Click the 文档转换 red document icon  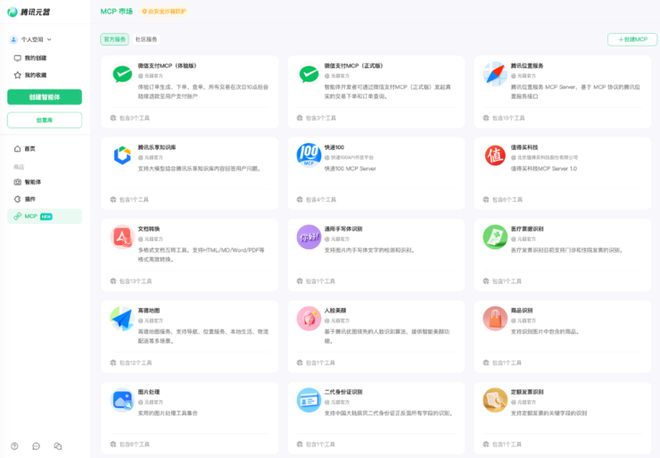(122, 237)
